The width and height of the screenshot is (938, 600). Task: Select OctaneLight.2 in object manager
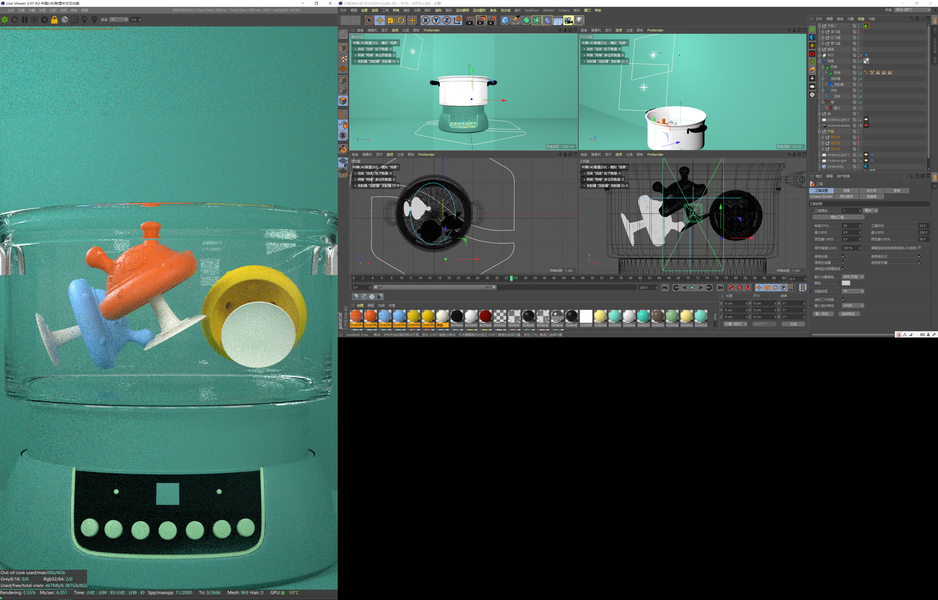point(838,120)
